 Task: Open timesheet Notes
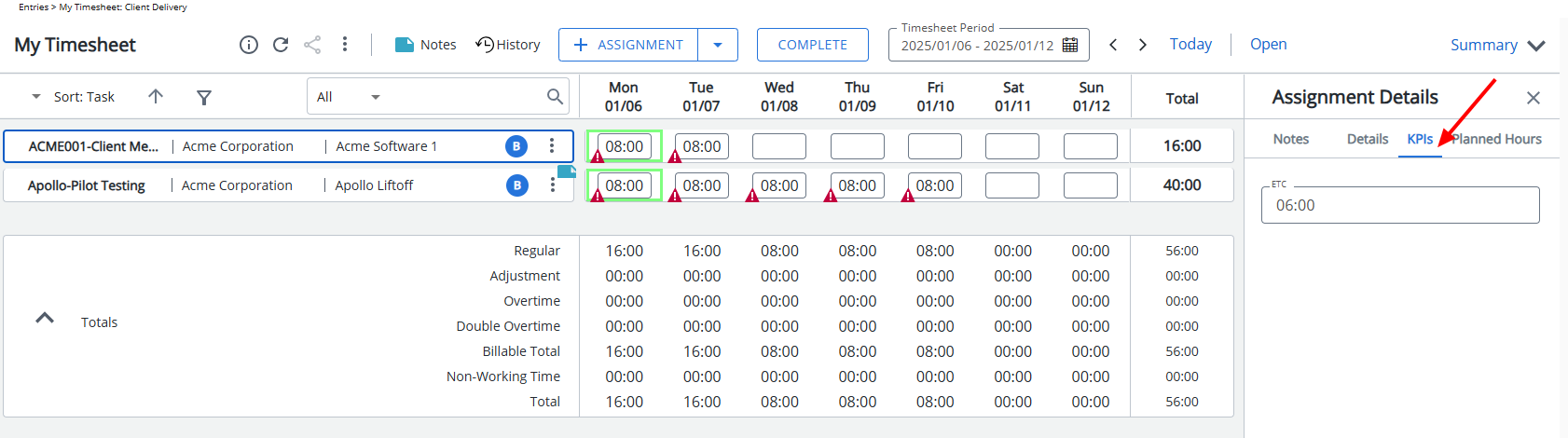(x=426, y=45)
